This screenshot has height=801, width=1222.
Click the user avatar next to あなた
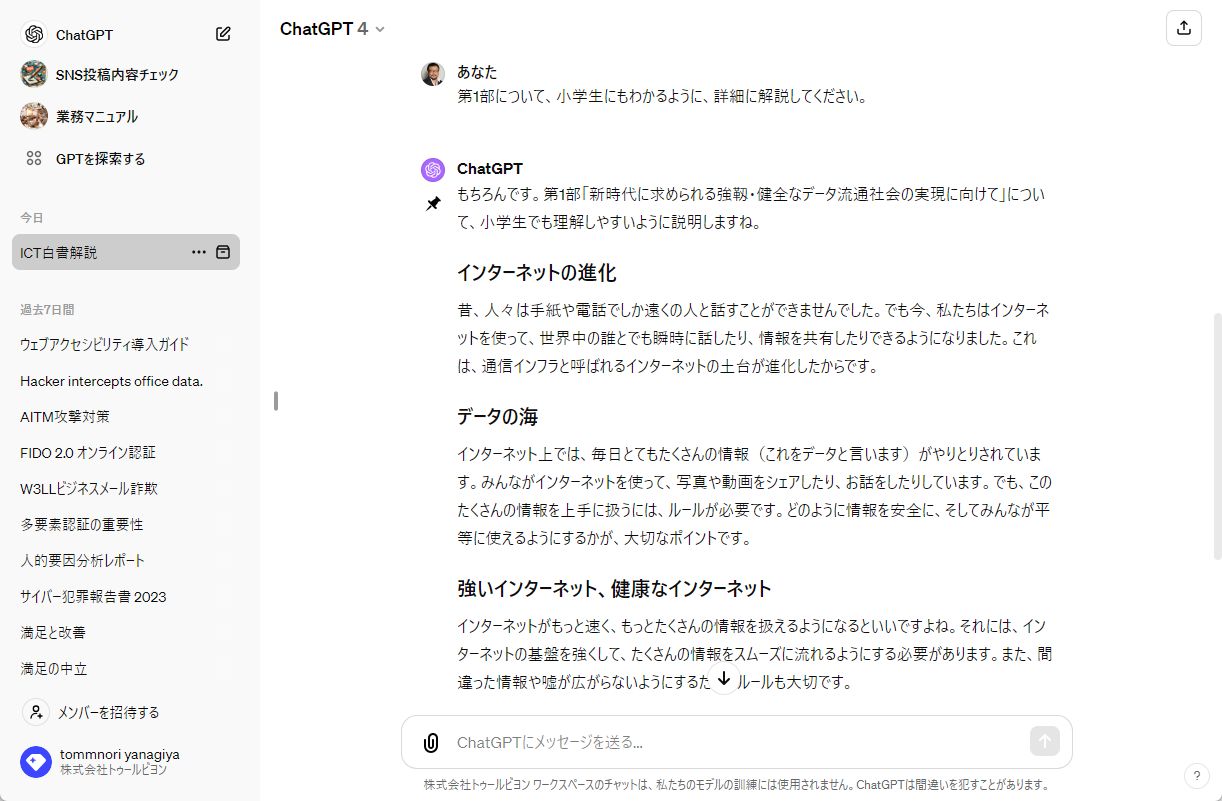[433, 73]
